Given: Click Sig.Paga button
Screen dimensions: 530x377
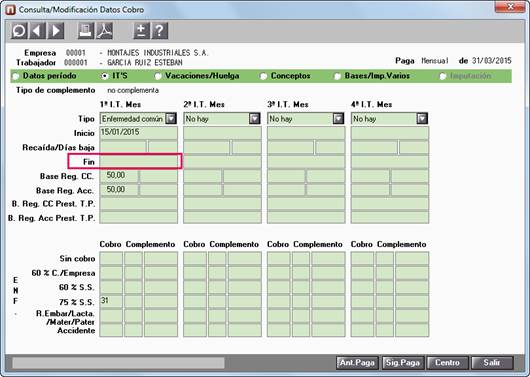Looking at the screenshot, I should tap(403, 363).
